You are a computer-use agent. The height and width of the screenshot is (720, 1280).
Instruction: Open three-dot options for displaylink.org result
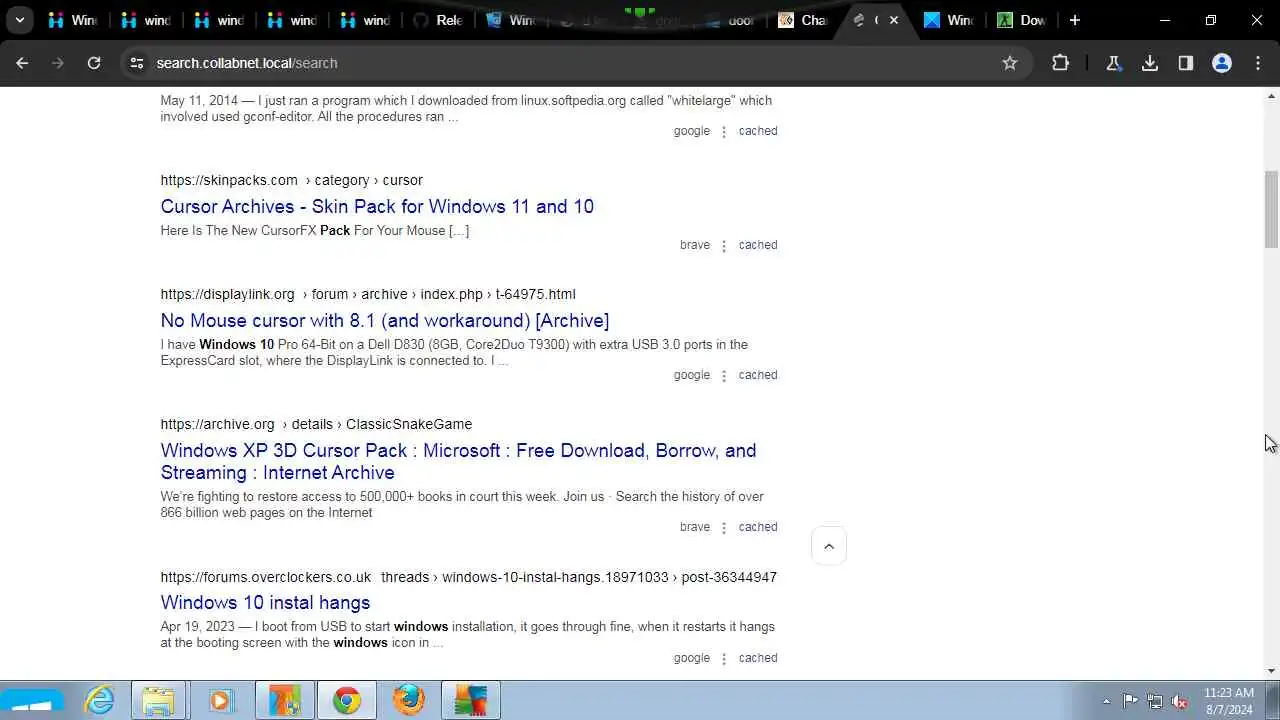point(724,376)
